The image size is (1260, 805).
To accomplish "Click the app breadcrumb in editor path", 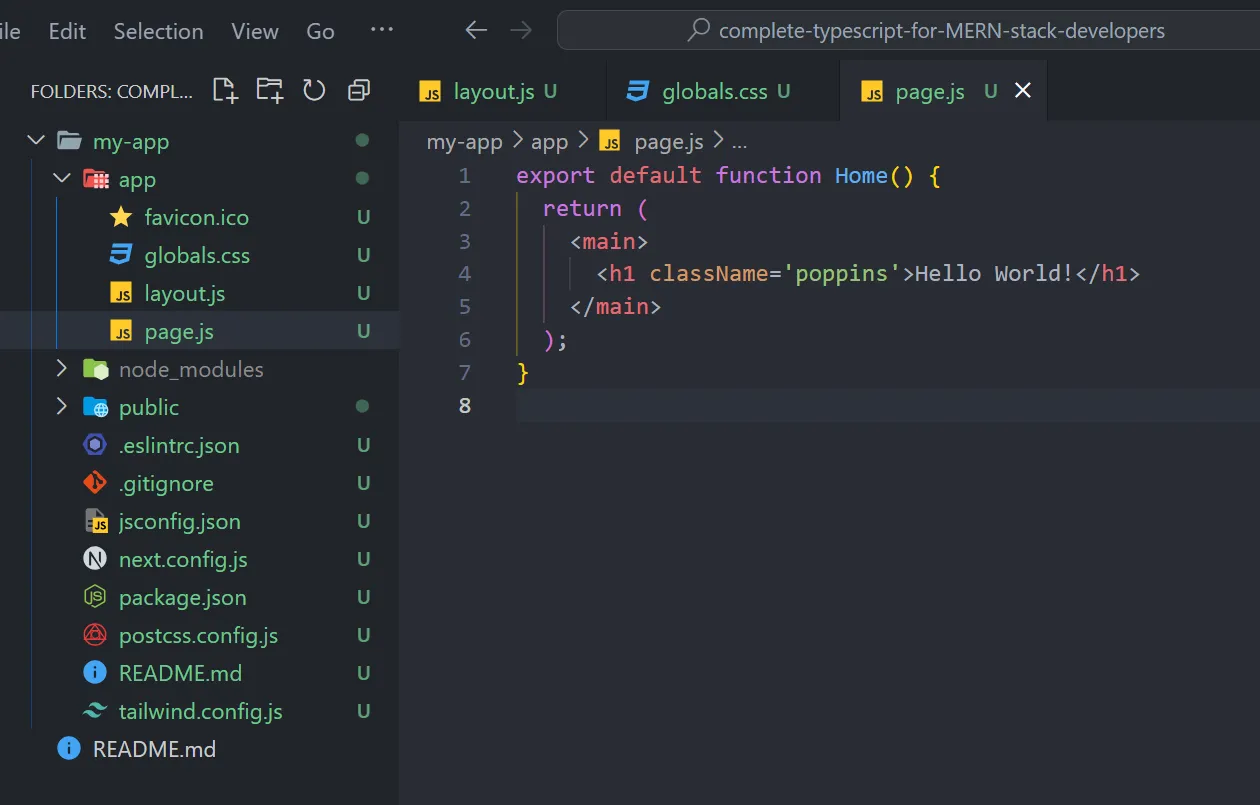I will [549, 142].
